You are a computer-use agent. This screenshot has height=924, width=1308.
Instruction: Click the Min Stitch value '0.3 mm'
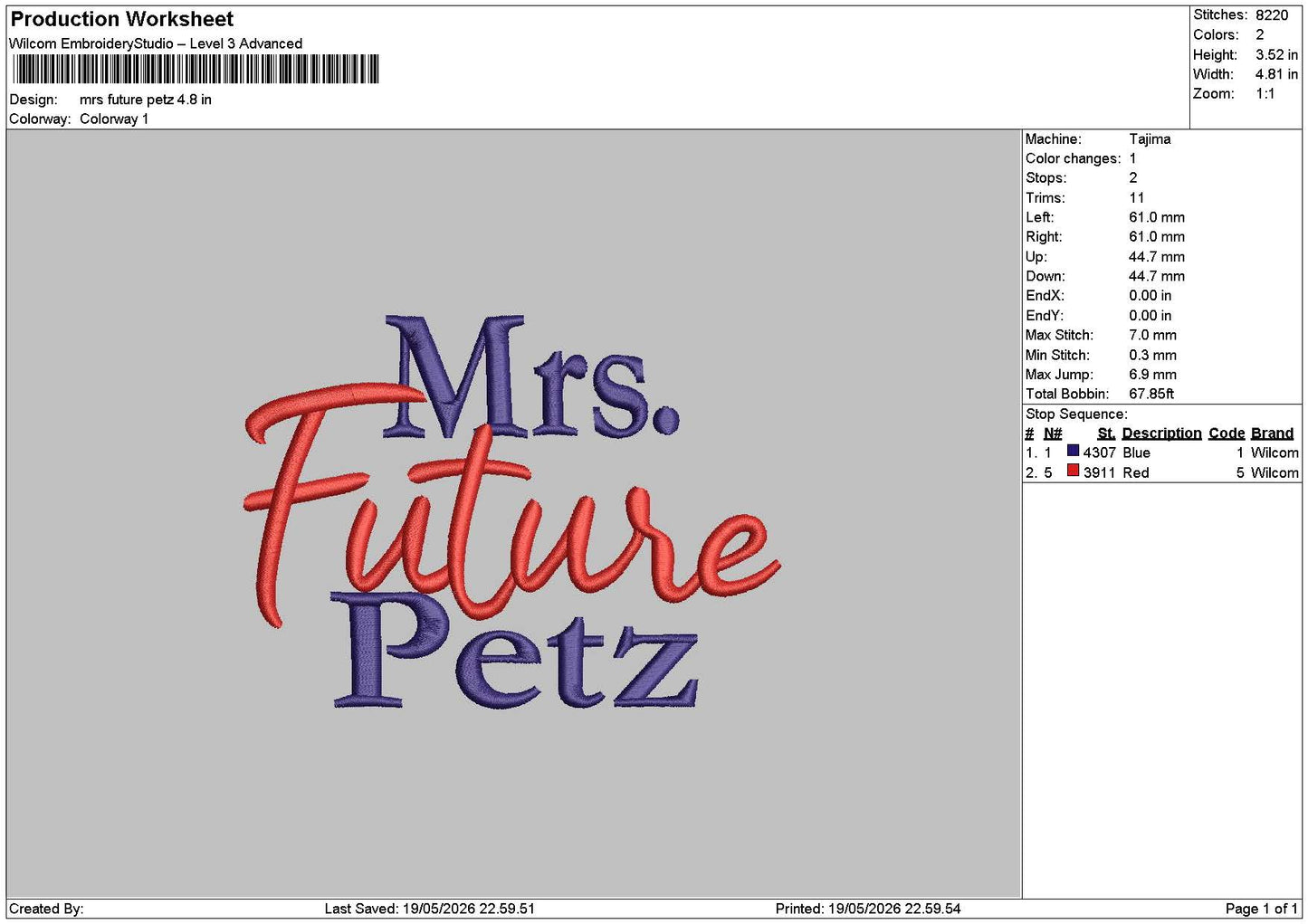click(x=1153, y=355)
